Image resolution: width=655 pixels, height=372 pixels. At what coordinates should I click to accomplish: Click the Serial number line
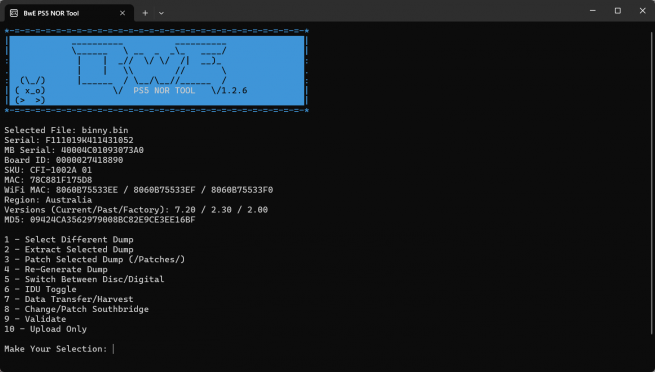point(69,140)
